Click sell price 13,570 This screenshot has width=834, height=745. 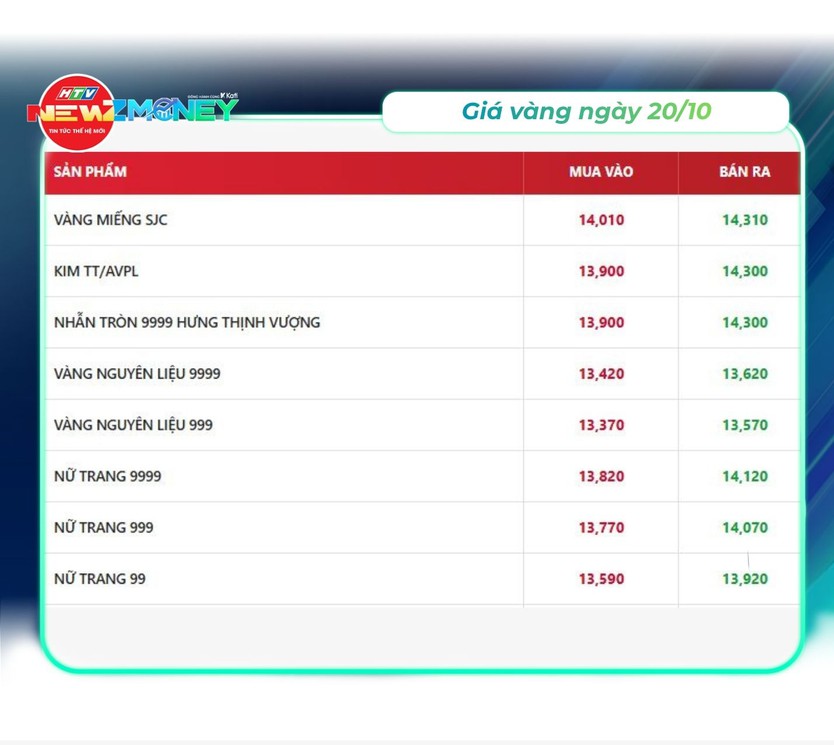745,425
